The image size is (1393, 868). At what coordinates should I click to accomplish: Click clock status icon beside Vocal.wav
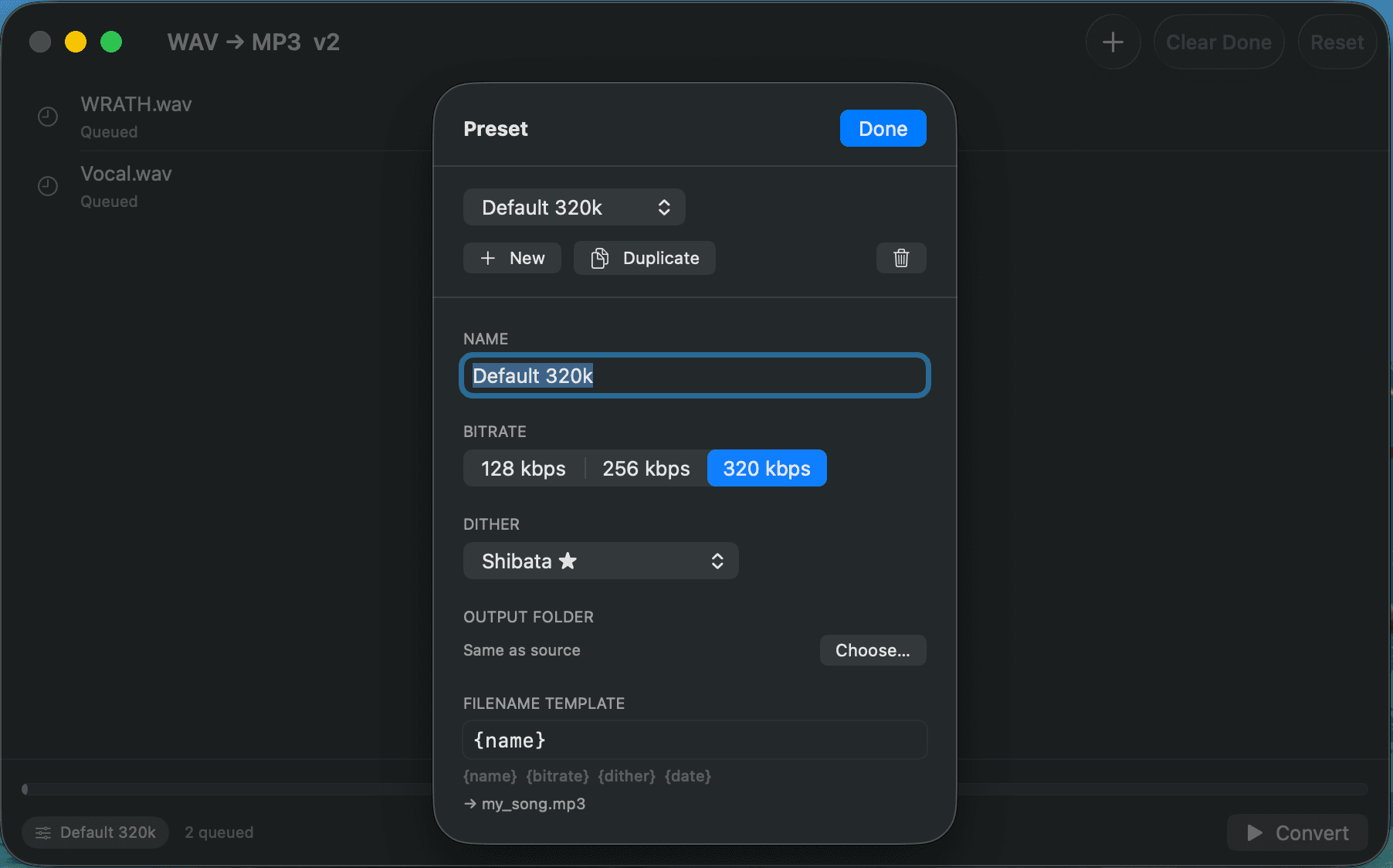tap(48, 186)
